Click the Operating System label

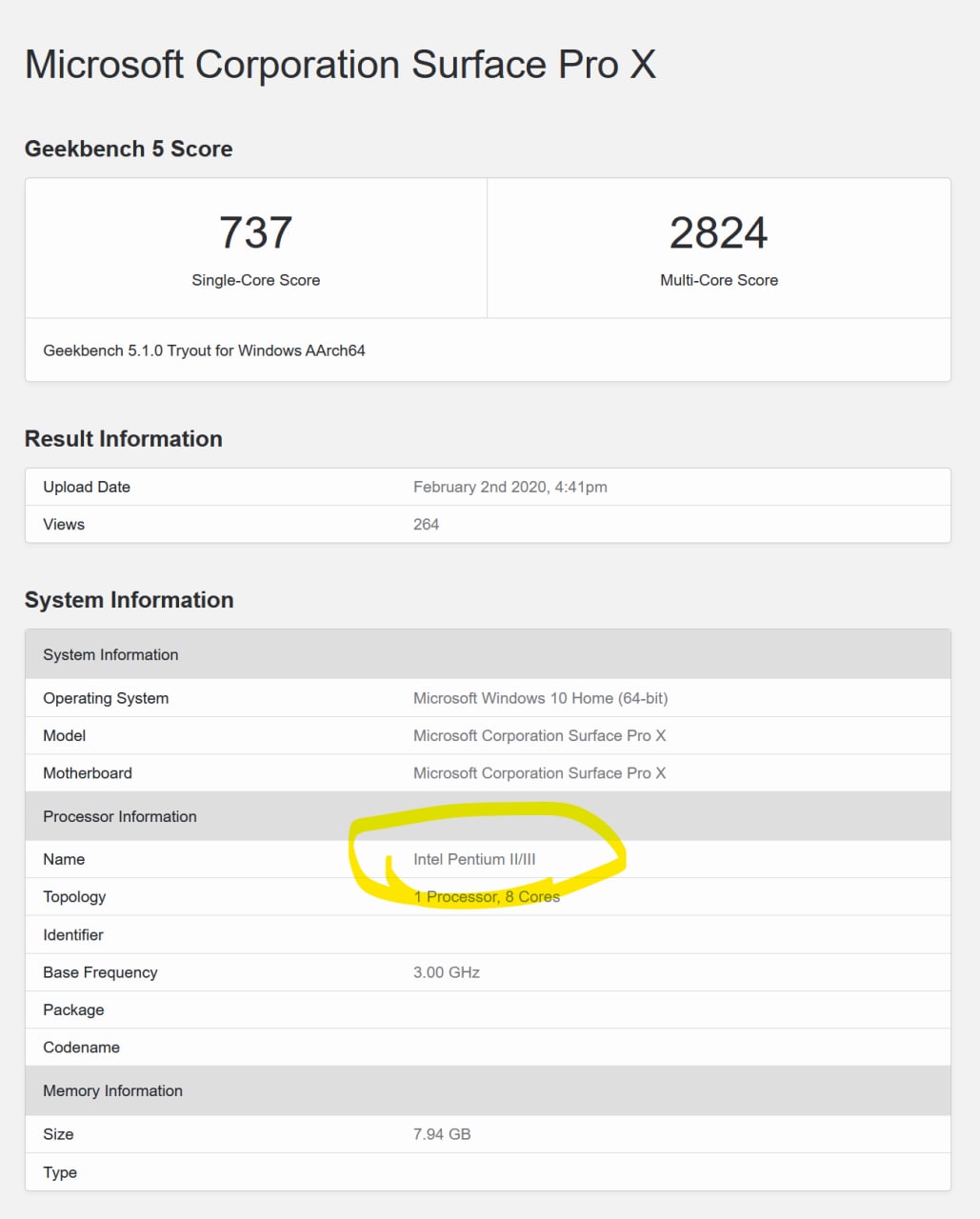pos(106,698)
